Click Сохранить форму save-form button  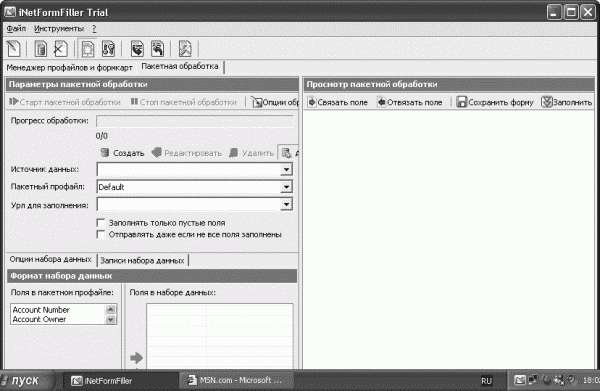(495, 102)
